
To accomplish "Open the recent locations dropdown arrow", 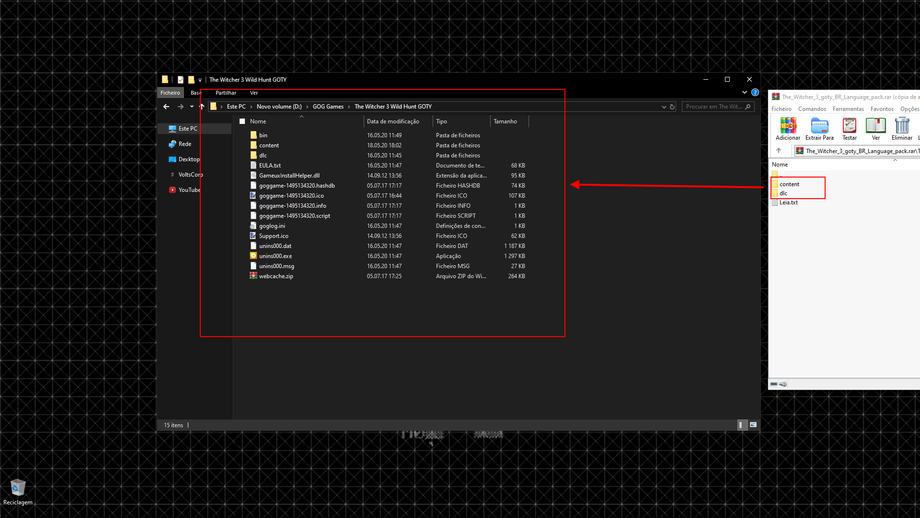I will tap(192, 106).
